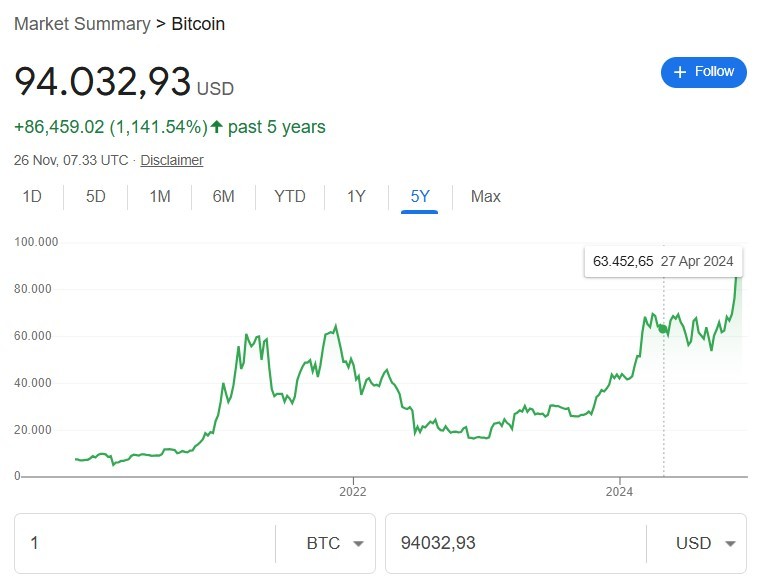The height and width of the screenshot is (587, 771).
Task: Select the 1M chart range
Action: pos(160,197)
